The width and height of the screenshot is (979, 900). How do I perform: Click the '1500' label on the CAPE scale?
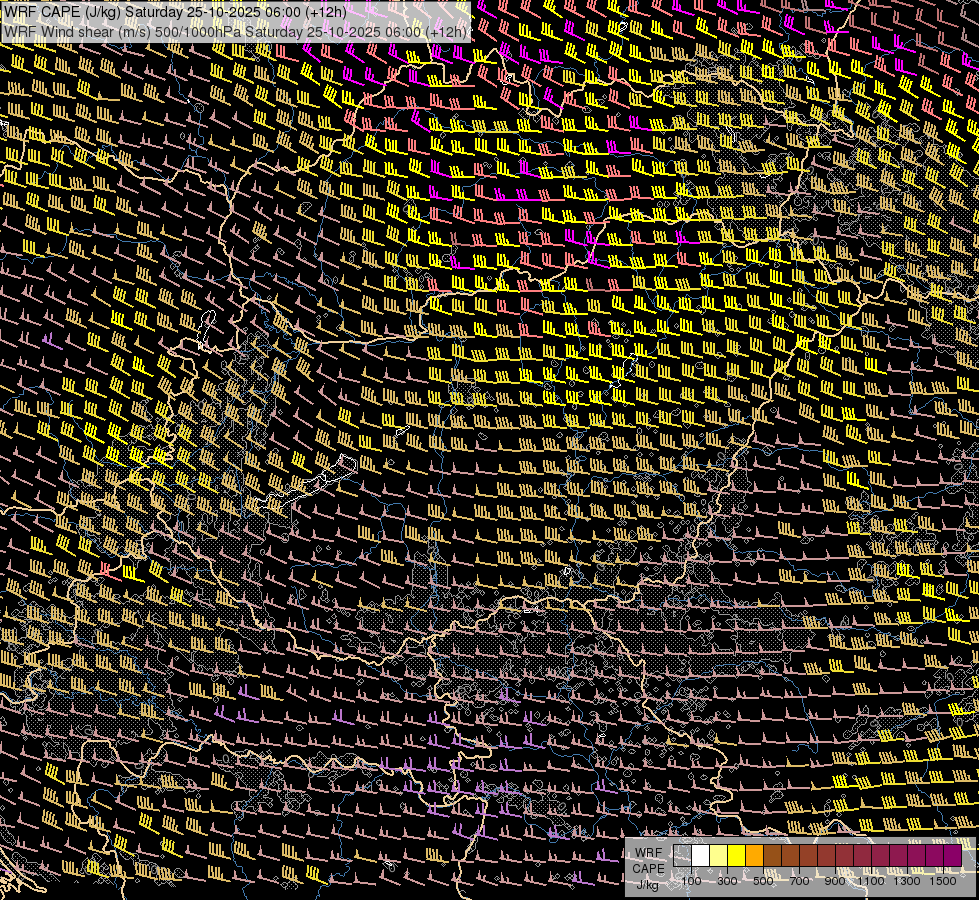pyautogui.click(x=943, y=881)
